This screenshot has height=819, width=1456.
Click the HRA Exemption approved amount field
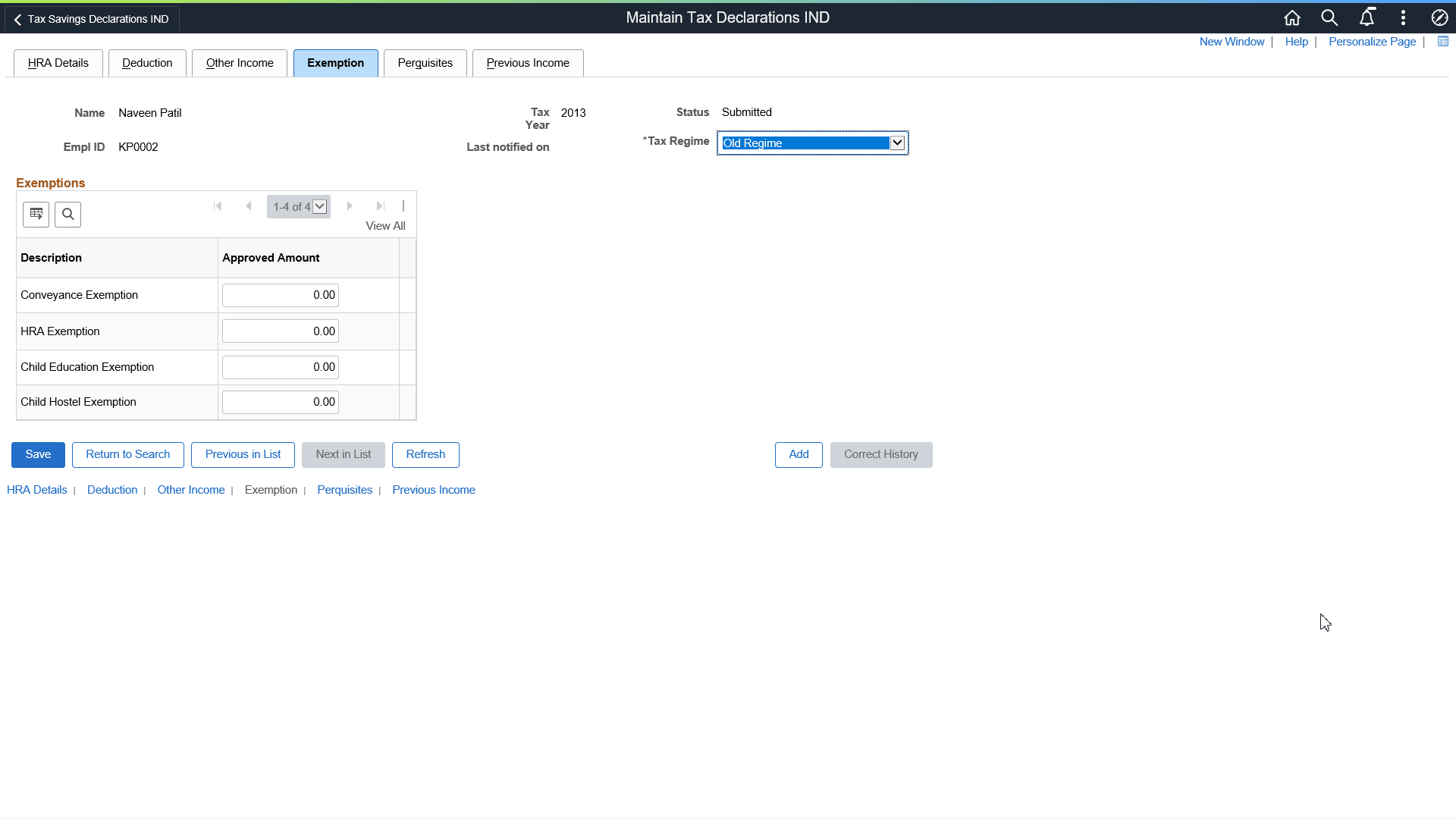tap(280, 331)
